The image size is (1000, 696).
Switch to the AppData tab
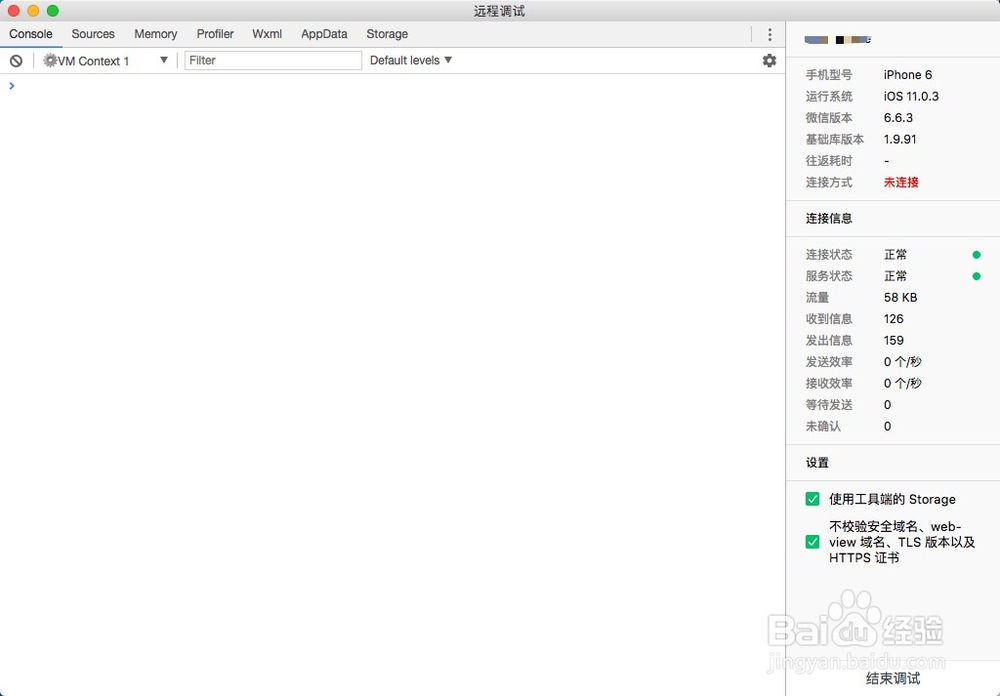click(x=324, y=34)
